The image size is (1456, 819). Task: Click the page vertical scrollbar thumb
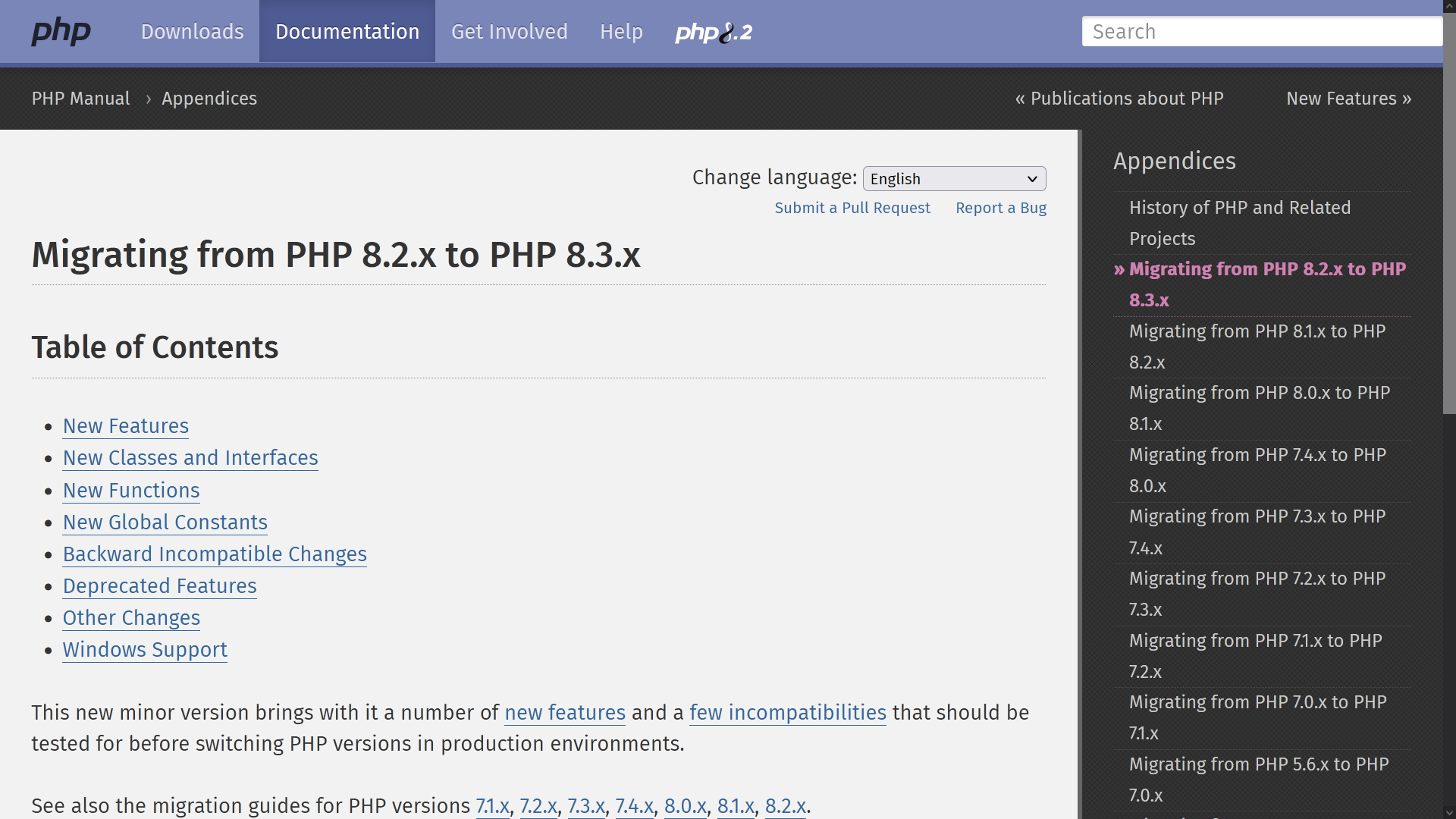(x=1449, y=212)
